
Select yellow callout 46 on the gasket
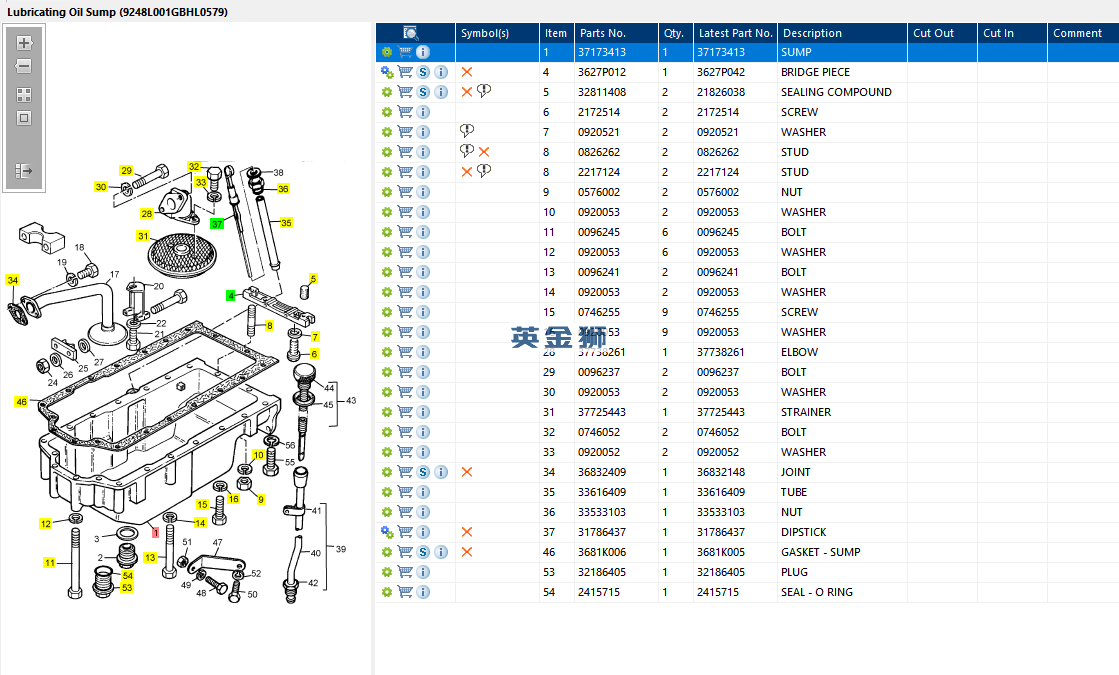(21, 402)
